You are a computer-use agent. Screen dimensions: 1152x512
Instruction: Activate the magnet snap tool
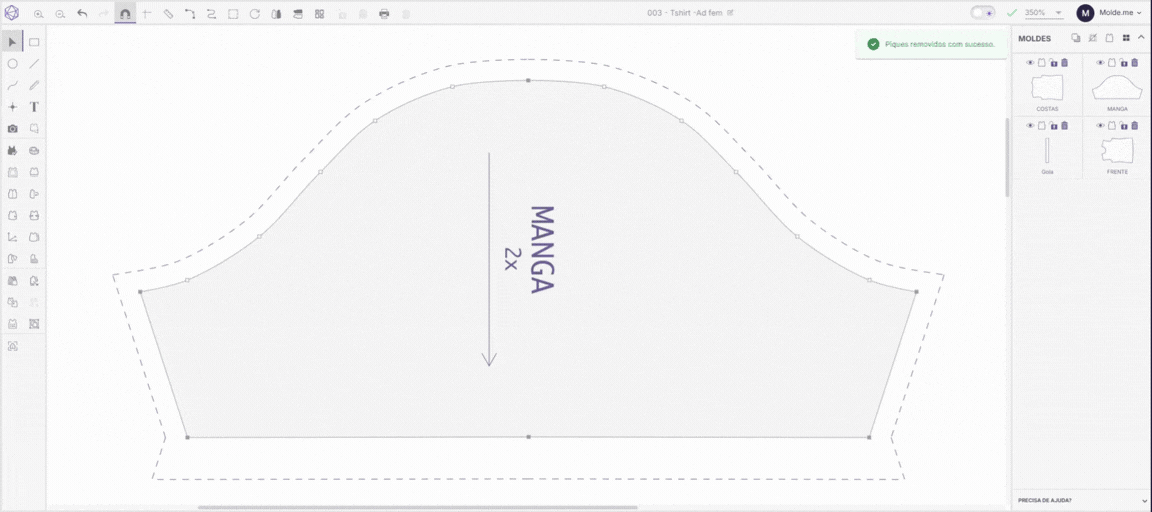click(x=125, y=14)
